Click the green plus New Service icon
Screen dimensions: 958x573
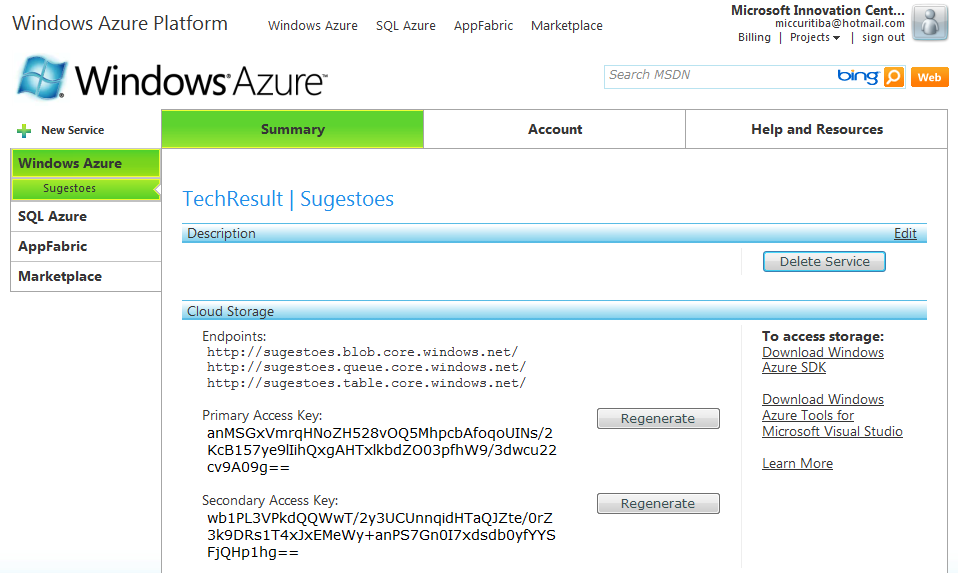click(x=24, y=131)
